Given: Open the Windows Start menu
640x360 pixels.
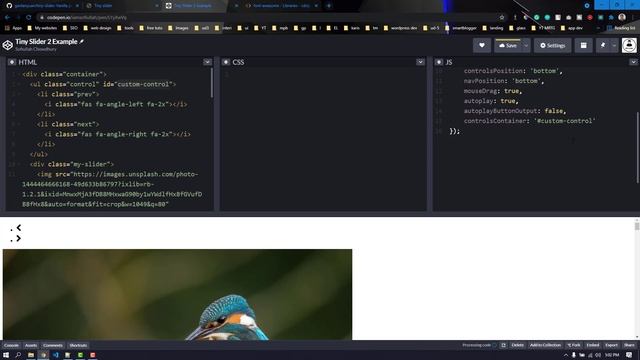Looking at the screenshot, I should pyautogui.click(x=6, y=355).
